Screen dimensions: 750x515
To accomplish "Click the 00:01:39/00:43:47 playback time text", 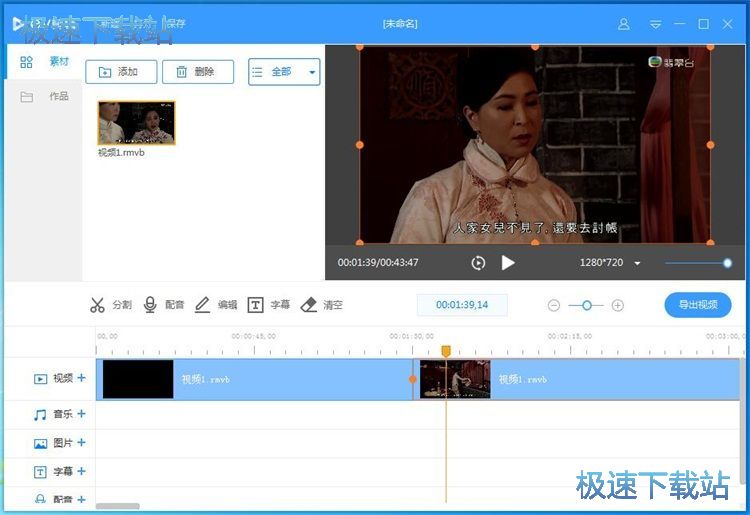I will point(378,263).
